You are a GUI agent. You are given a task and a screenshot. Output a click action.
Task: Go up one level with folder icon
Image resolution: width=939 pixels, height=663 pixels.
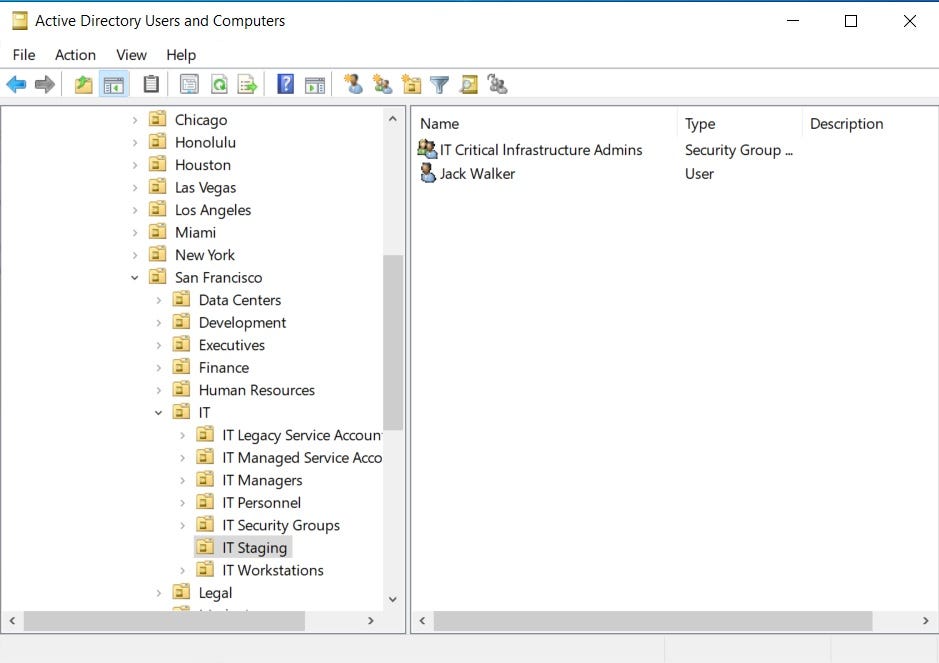point(83,84)
